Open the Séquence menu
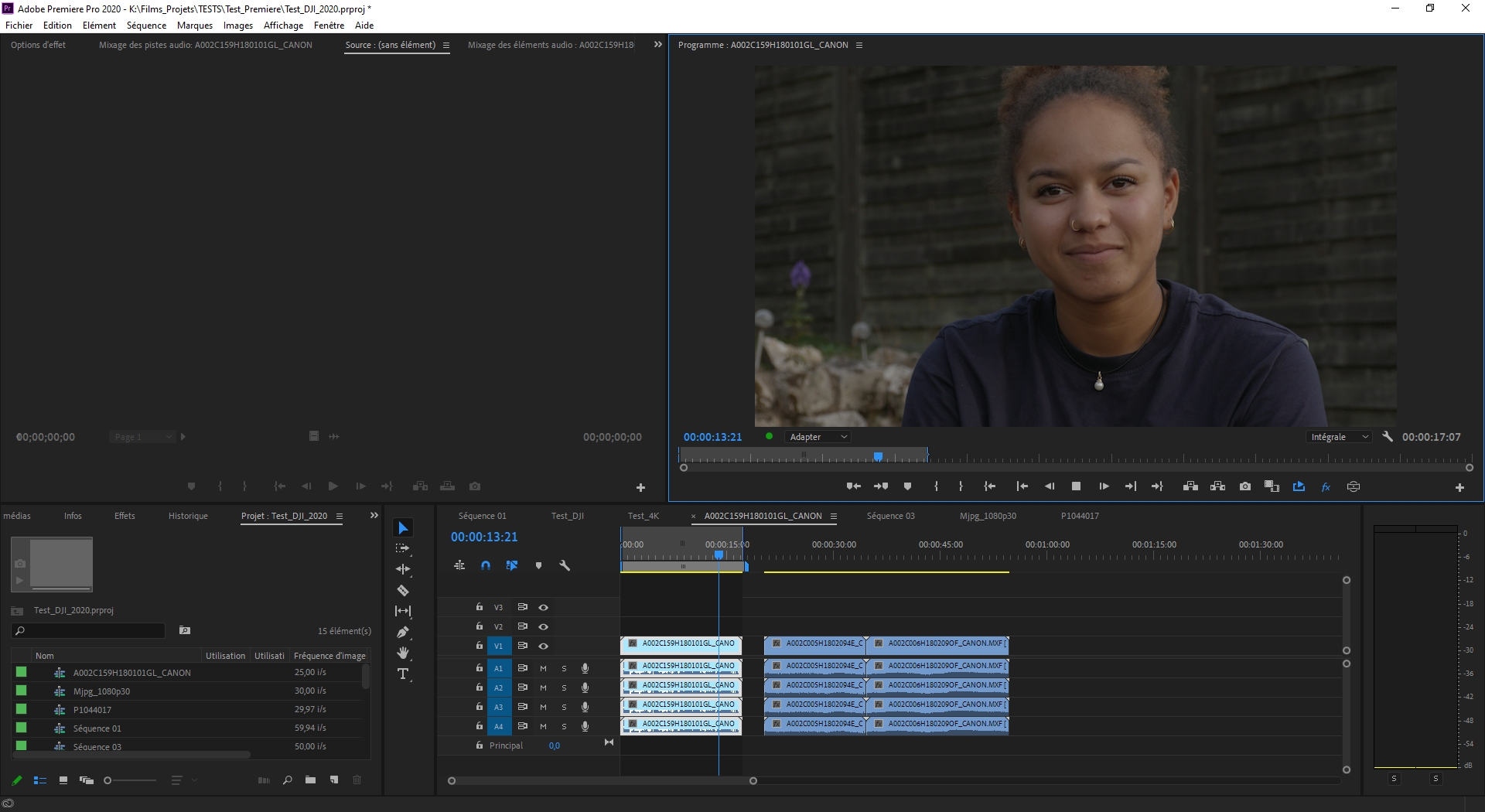Image resolution: width=1485 pixels, height=812 pixels. (x=146, y=26)
